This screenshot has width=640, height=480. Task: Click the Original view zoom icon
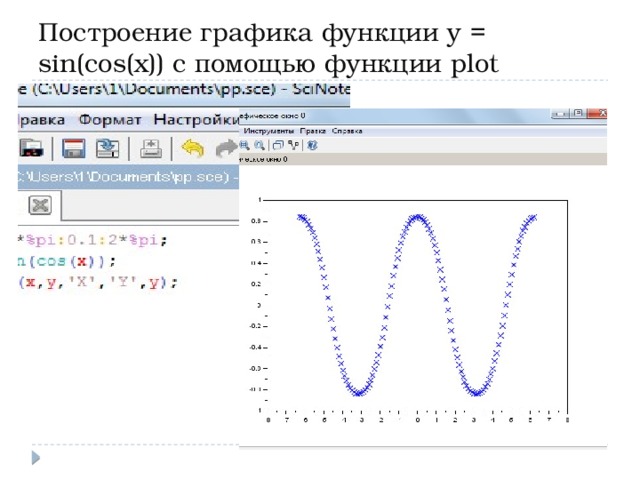click(x=259, y=145)
